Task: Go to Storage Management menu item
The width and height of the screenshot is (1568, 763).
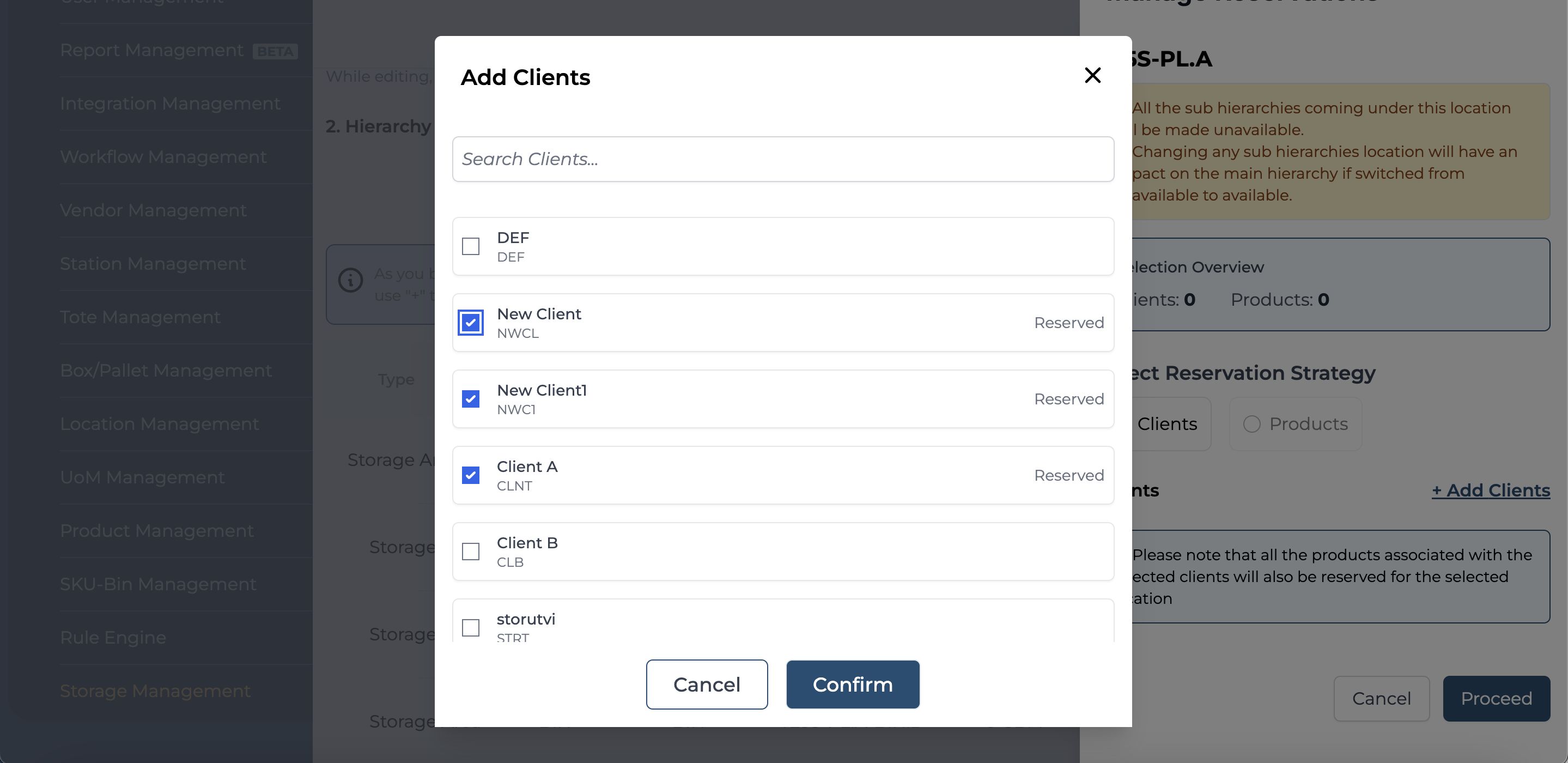Action: pos(155,691)
